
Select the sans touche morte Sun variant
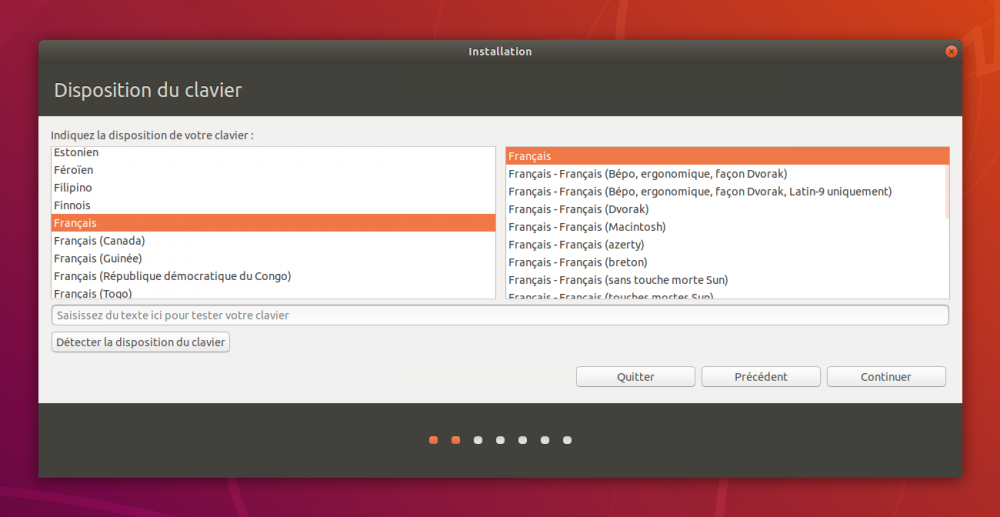726,280
